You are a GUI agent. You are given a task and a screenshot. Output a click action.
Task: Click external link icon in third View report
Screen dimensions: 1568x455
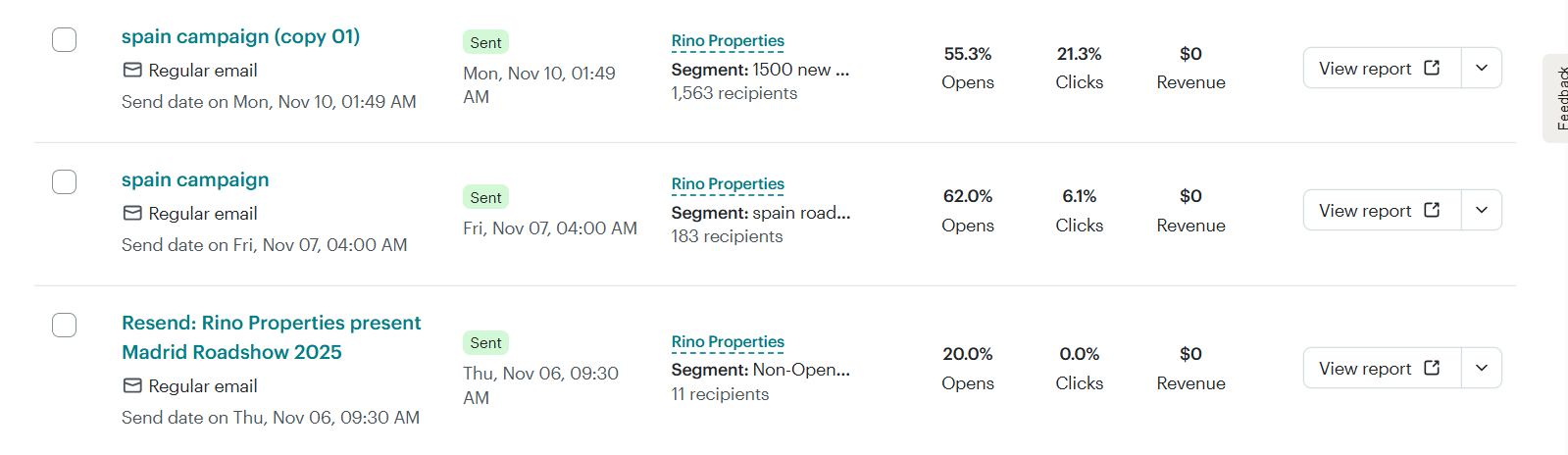(x=1432, y=368)
